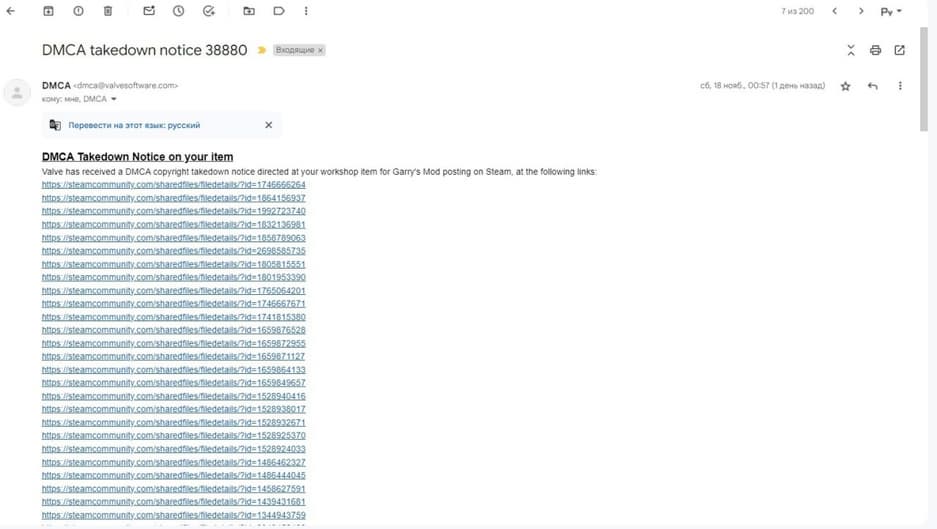Click sender name DMCA

pos(56,85)
